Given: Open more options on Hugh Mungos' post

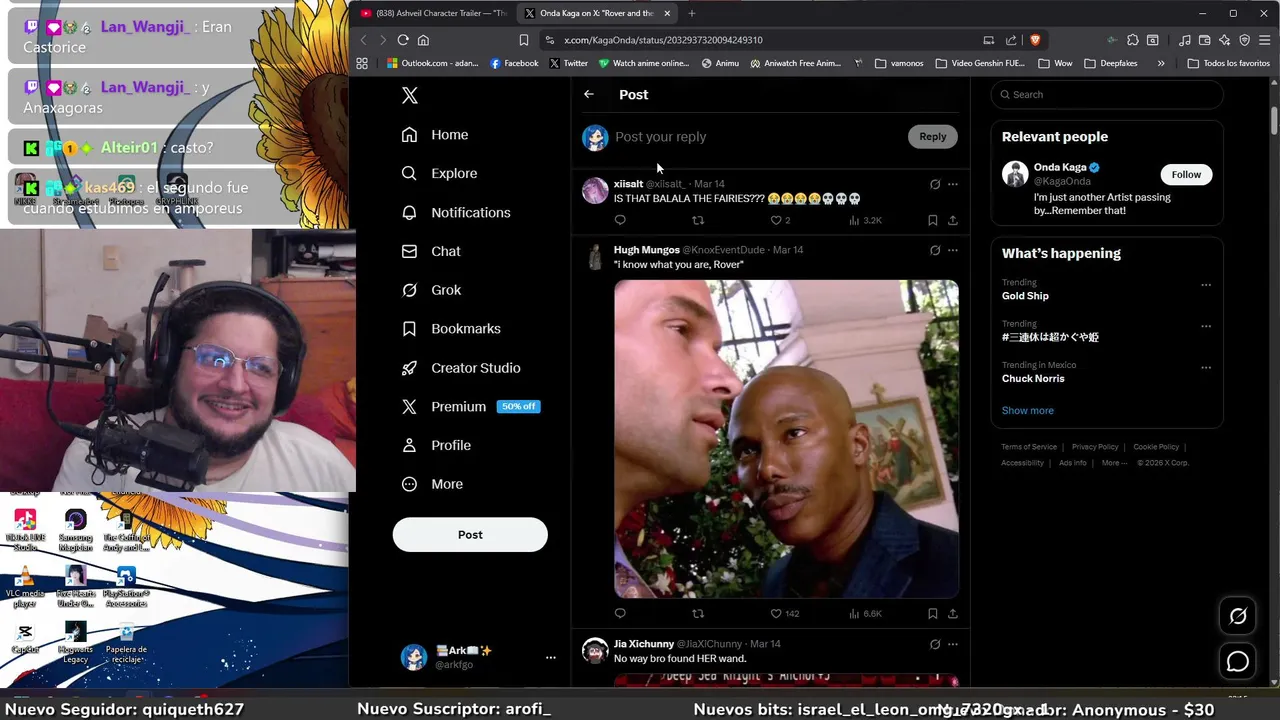Looking at the screenshot, I should click(x=952, y=250).
